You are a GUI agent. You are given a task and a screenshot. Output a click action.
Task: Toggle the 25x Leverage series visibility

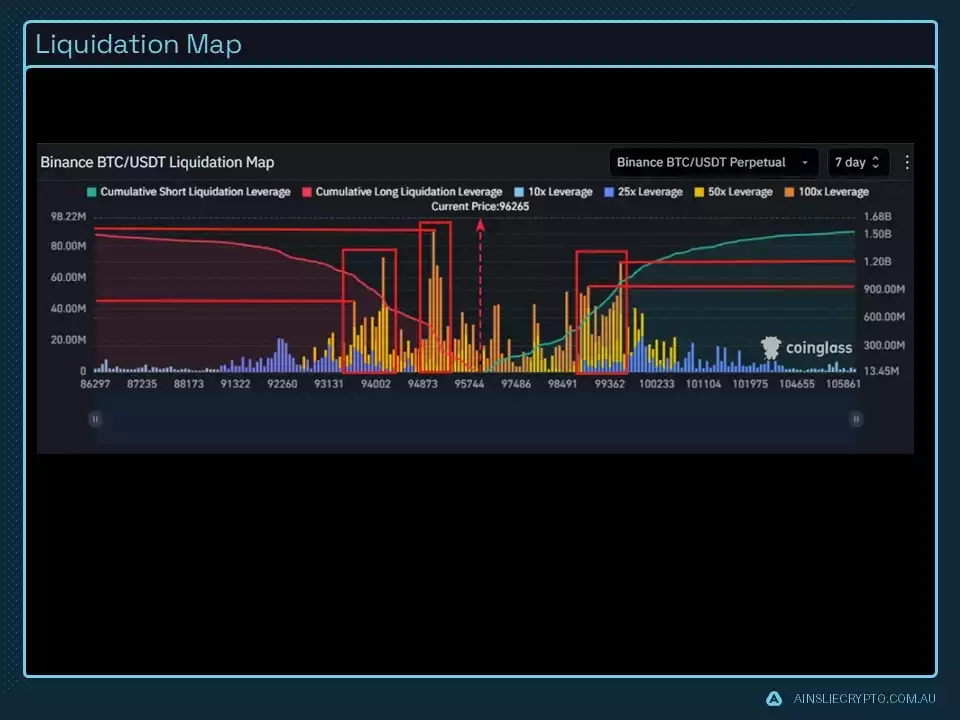click(608, 191)
